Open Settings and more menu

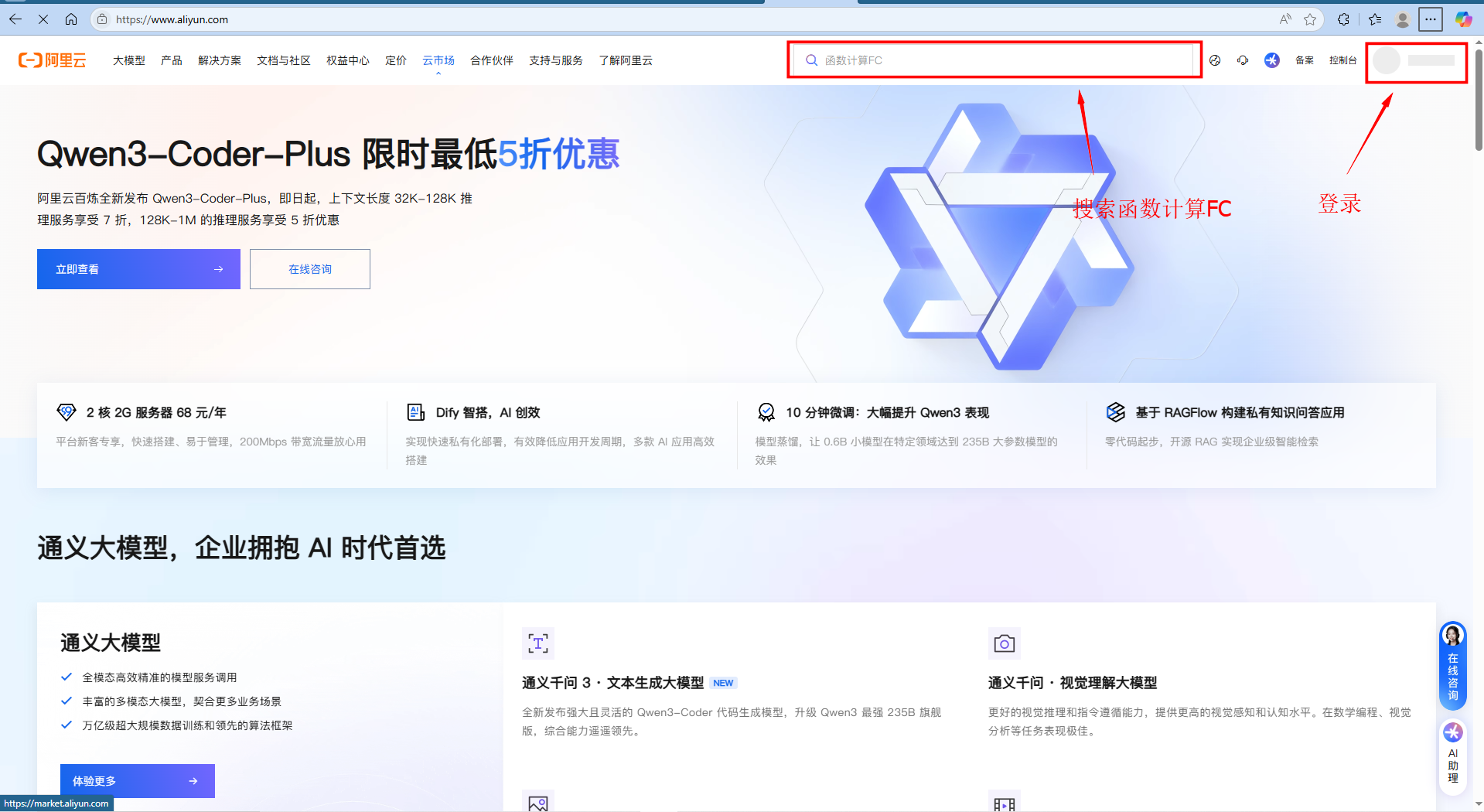(1431, 19)
